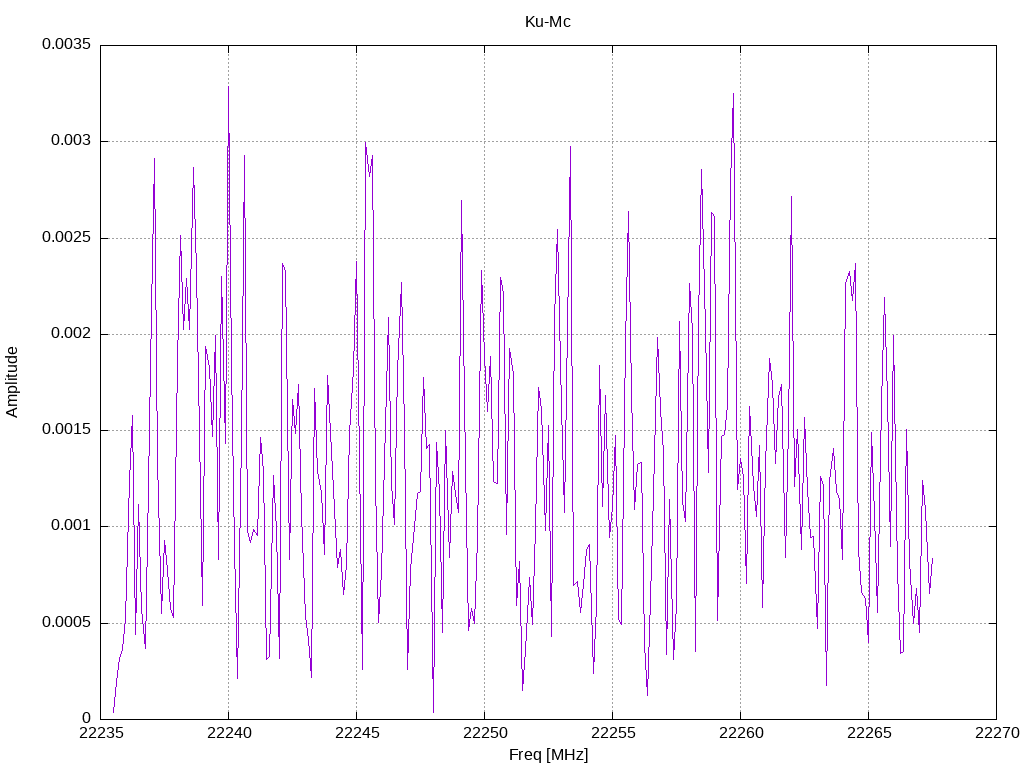This screenshot has width=1024, height=768.
Task: Click the y-axis tick label 0
Action: pyautogui.click(x=87, y=718)
